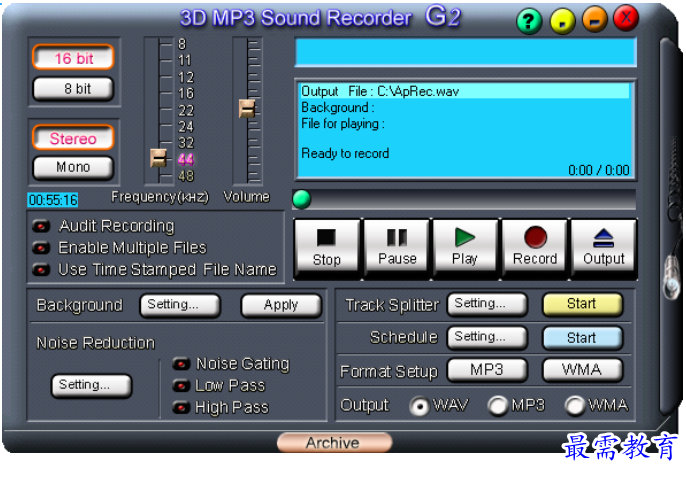Click the 0:00 / 0:00 time counter
This screenshot has height=479, width=686.
tap(598, 170)
